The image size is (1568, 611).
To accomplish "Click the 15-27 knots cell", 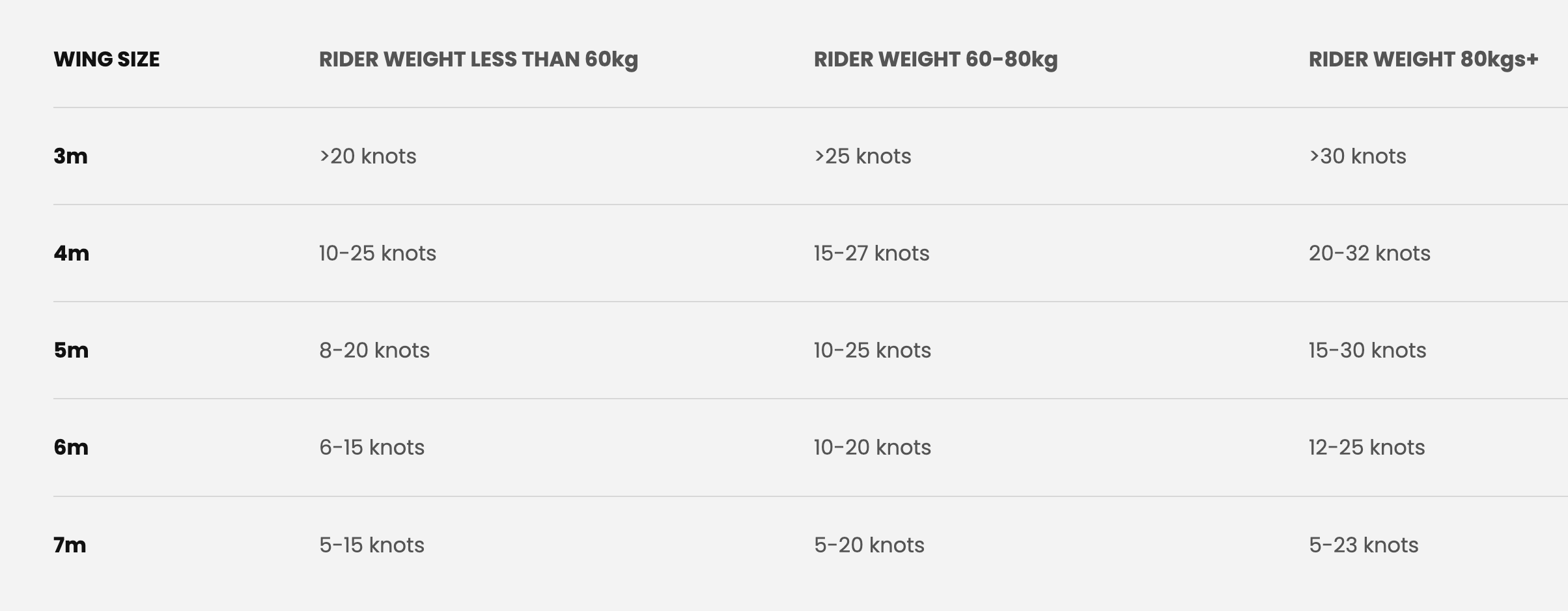I will [x=871, y=253].
